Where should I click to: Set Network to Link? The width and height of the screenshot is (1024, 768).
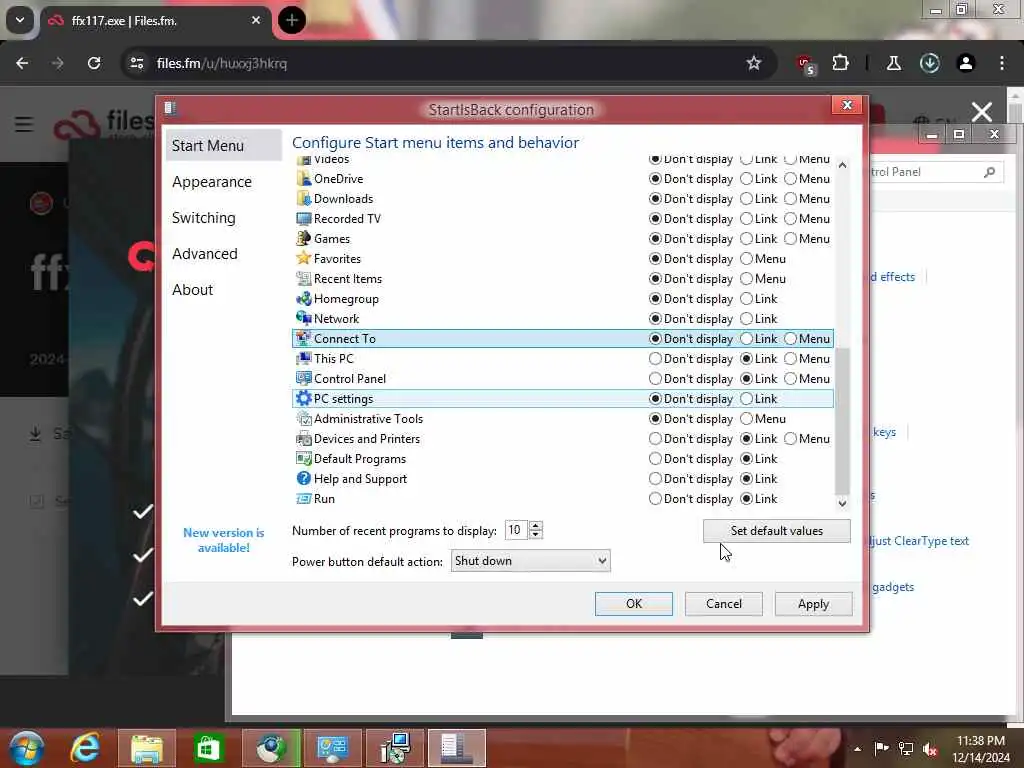point(746,319)
